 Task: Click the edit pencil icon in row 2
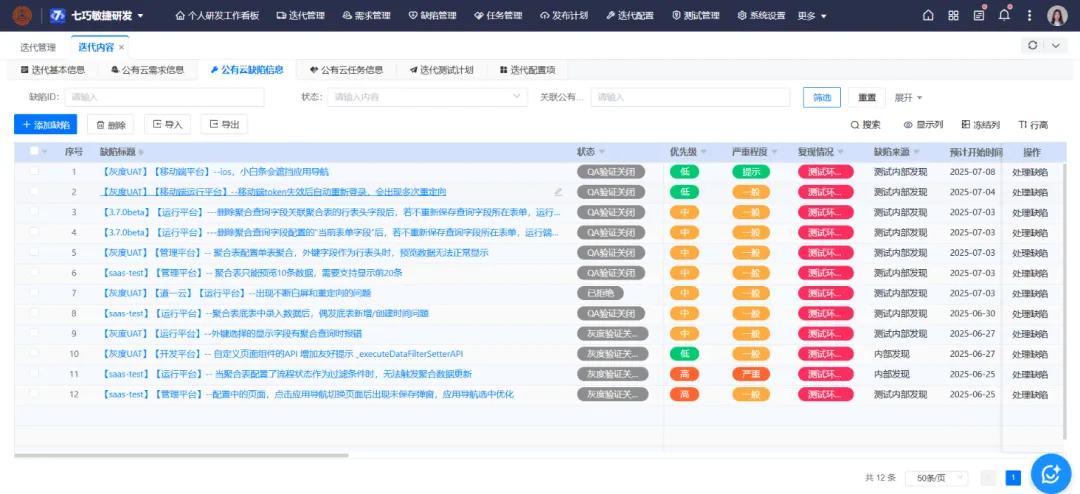(558, 192)
